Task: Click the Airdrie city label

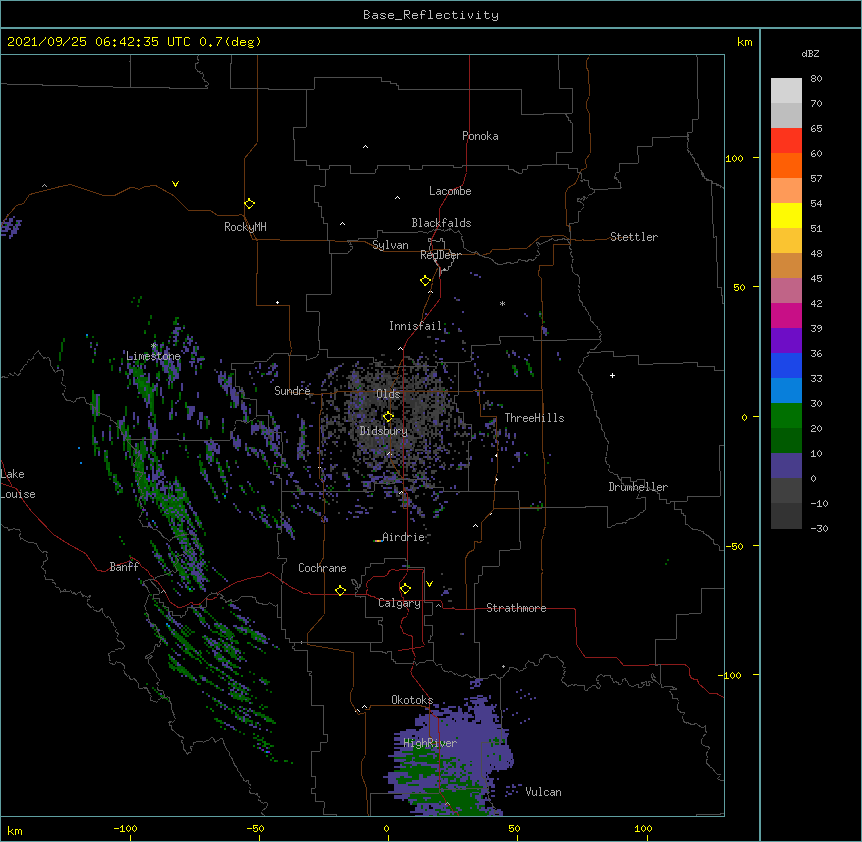Action: (404, 537)
